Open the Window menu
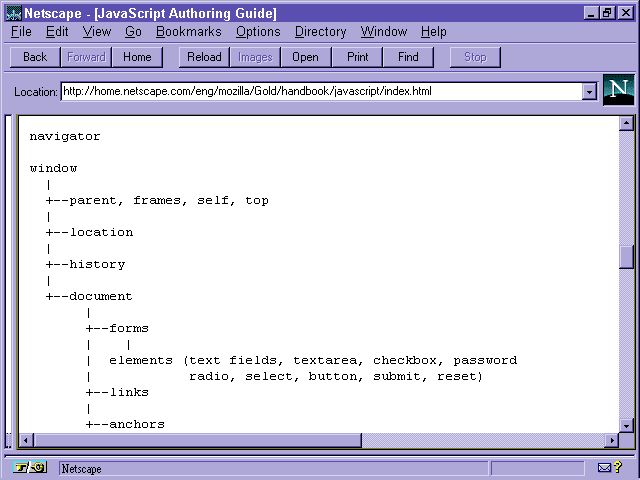This screenshot has height=480, width=640. pos(384,31)
